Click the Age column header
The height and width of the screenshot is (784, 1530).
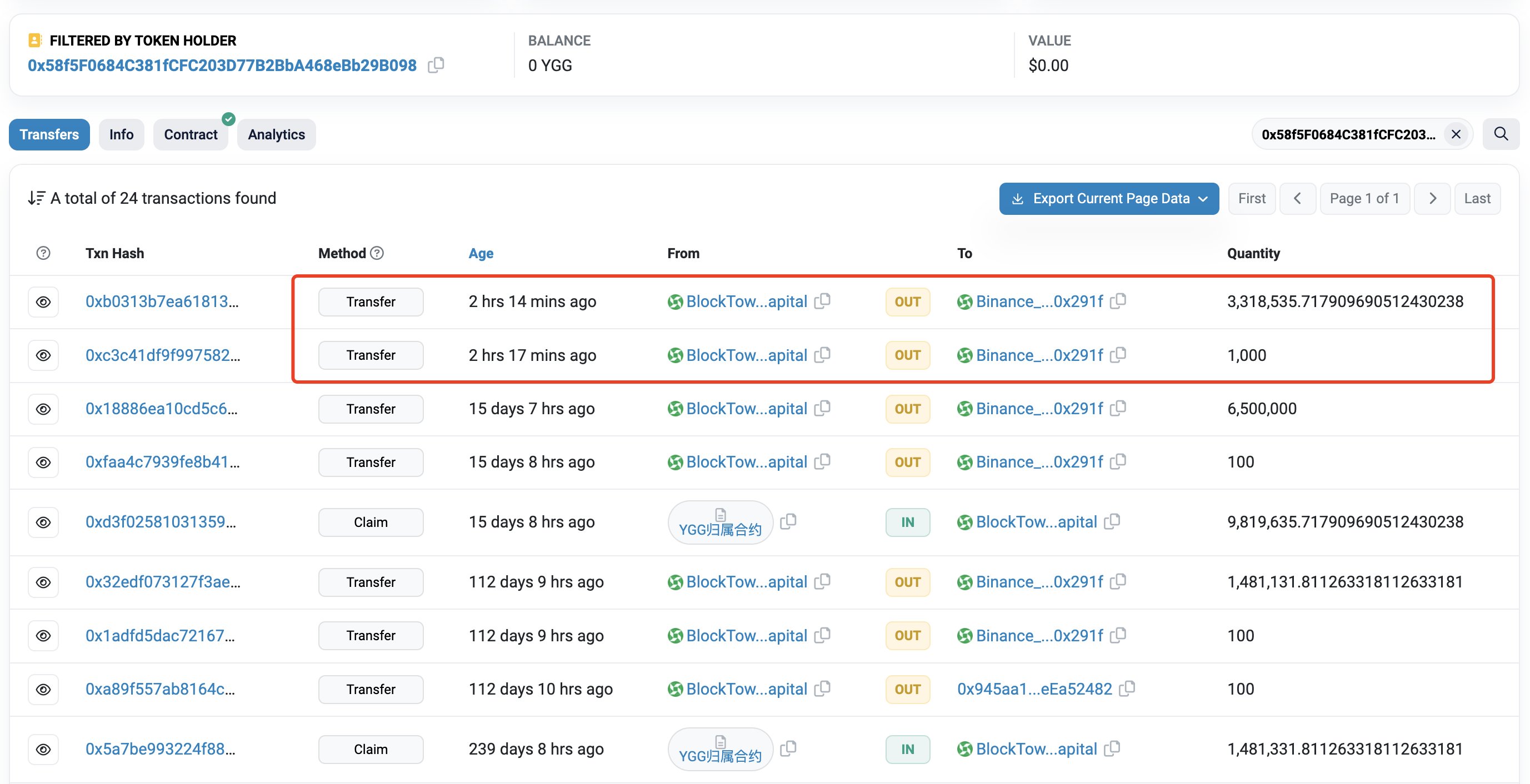[481, 253]
